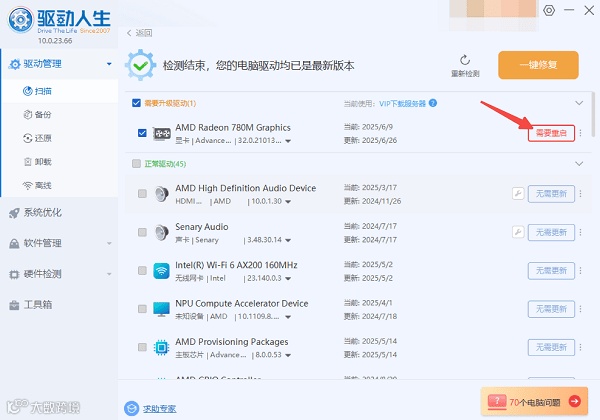Click the green checkmark gear status icon
600x420 pixels.
tap(140, 65)
